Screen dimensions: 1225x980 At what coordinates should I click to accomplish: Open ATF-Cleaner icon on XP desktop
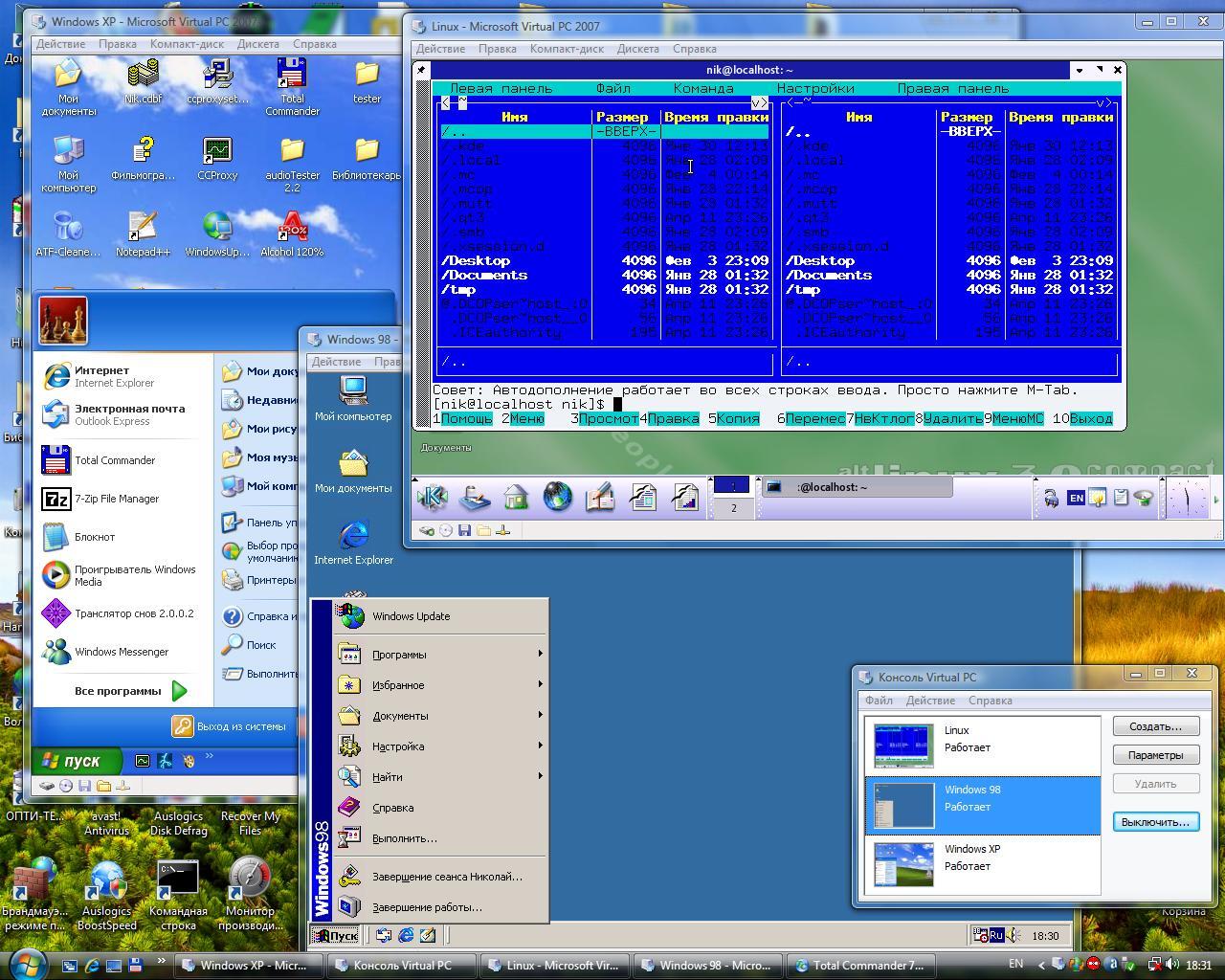68,235
